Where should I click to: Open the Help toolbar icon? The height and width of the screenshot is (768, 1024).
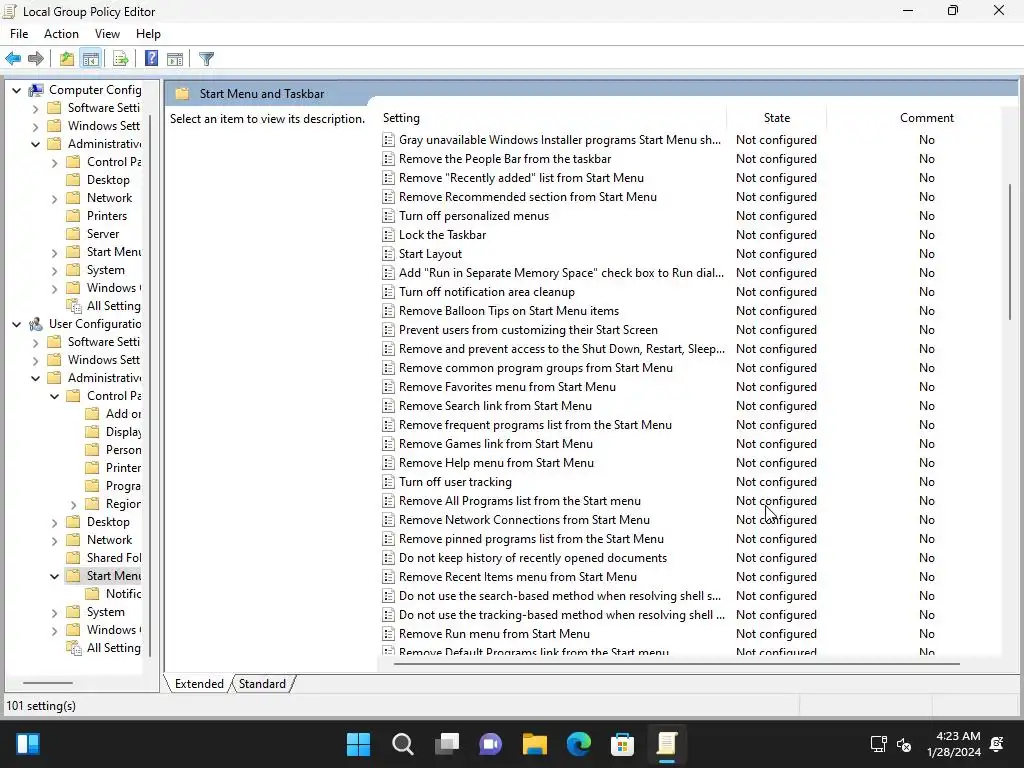click(x=151, y=59)
